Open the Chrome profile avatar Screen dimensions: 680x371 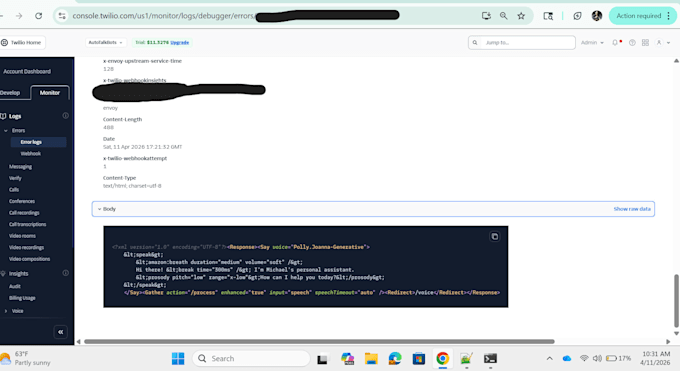[597, 16]
